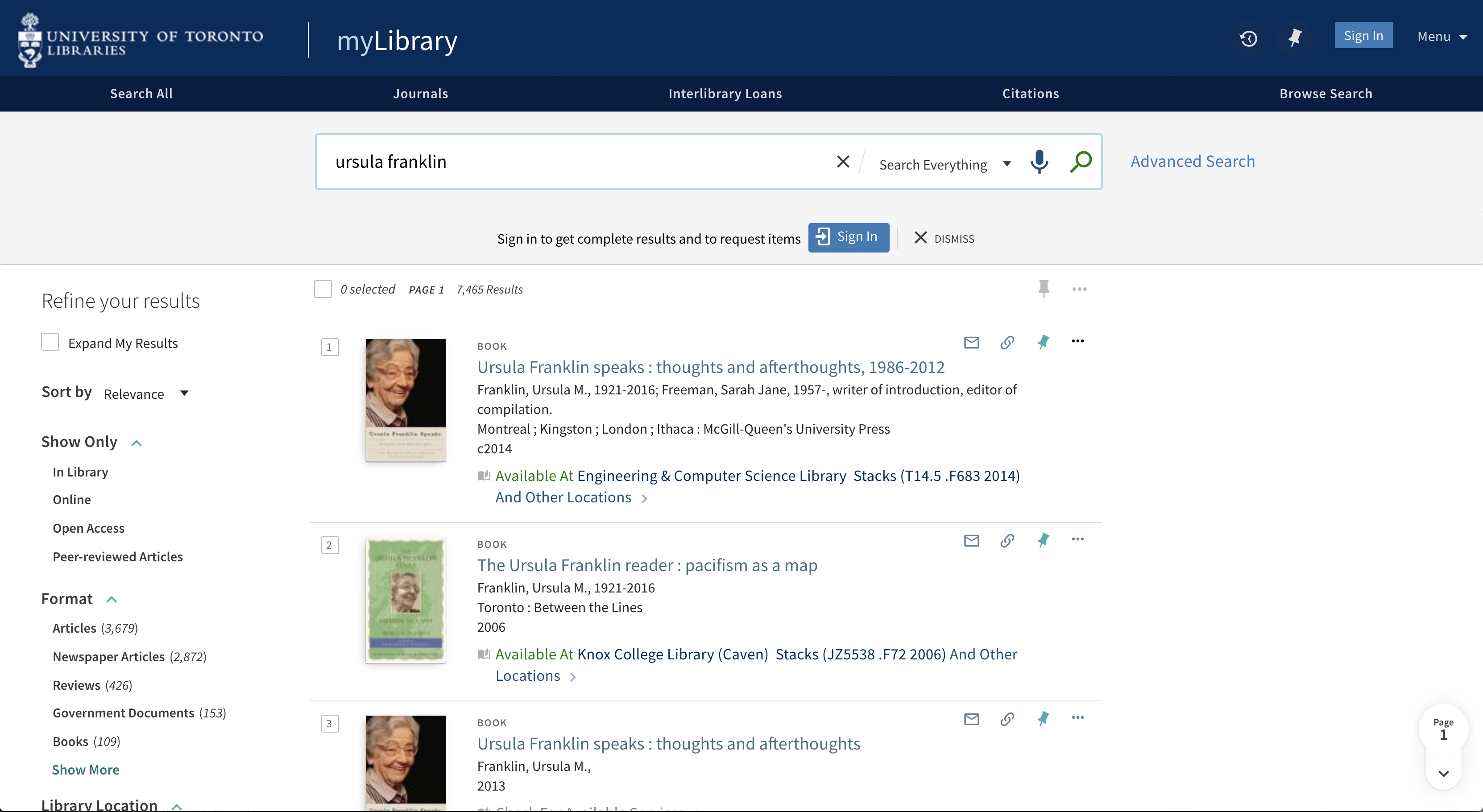Open the Menu dropdown in header
Screen dimensions: 1483x812
point(1442,37)
